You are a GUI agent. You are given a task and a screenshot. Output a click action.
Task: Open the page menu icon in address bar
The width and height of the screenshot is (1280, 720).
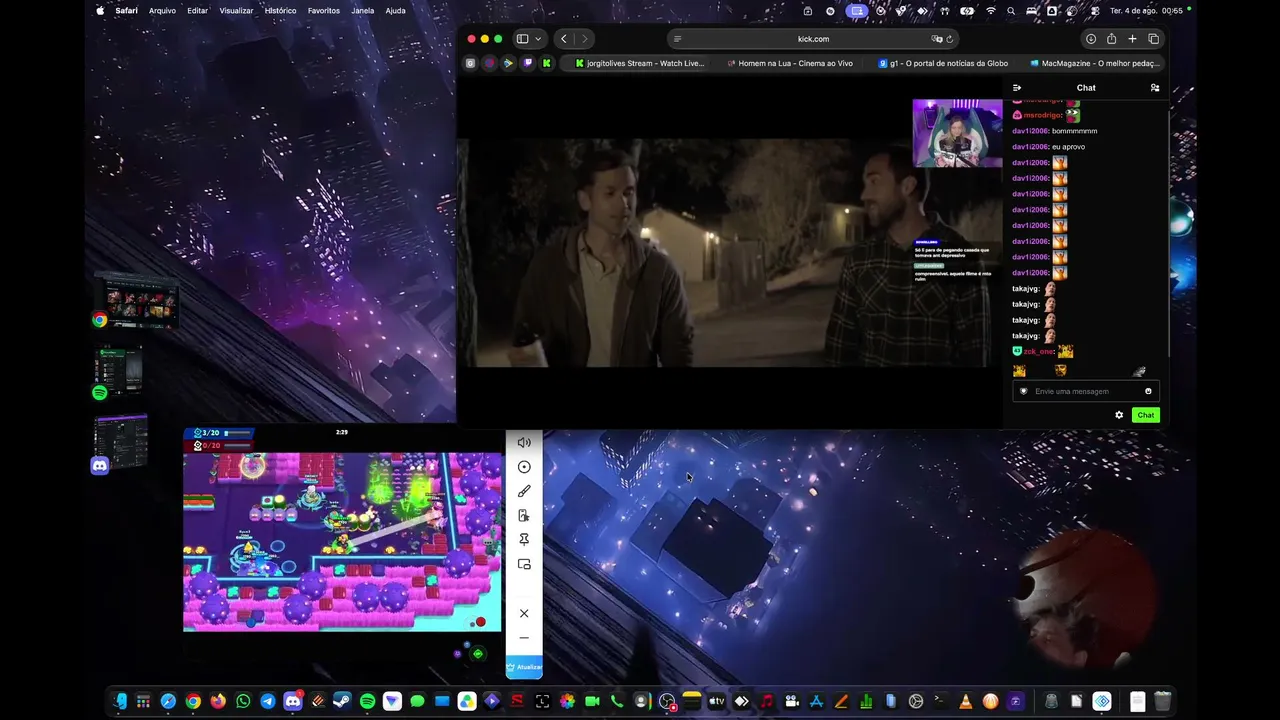click(678, 39)
